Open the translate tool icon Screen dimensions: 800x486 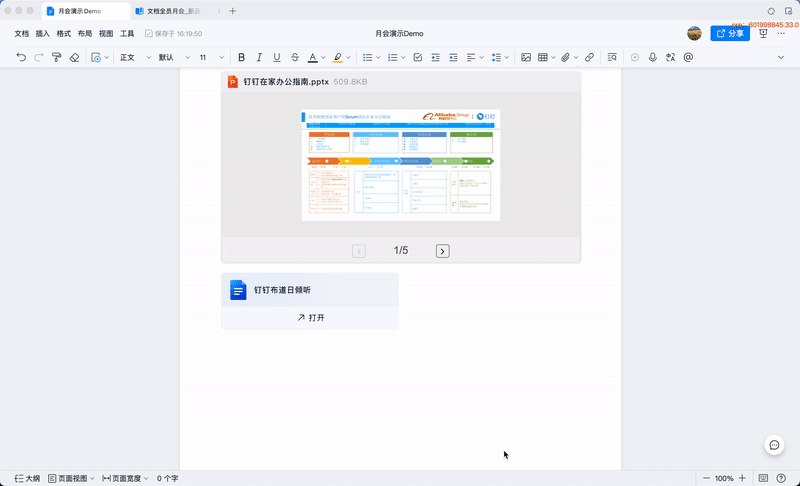(670, 57)
